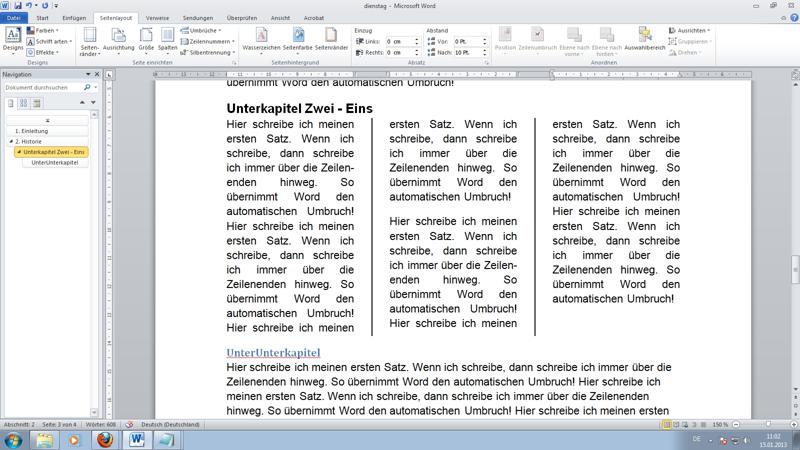The image size is (800, 450).
Task: Open the Silbentrennung hyphenation dropdown
Action: 210,52
